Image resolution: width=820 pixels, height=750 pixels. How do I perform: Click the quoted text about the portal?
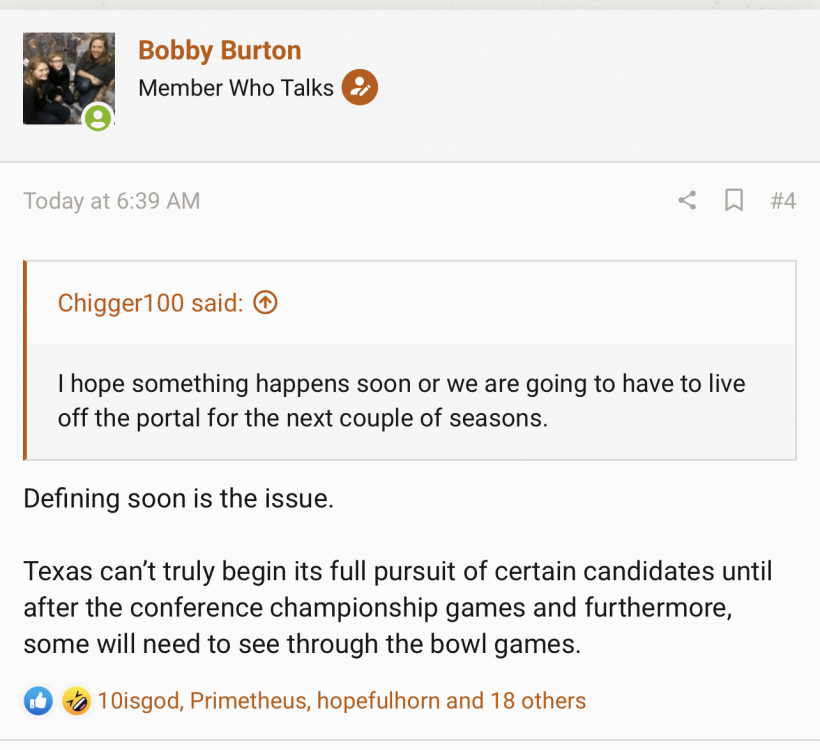click(x=401, y=400)
